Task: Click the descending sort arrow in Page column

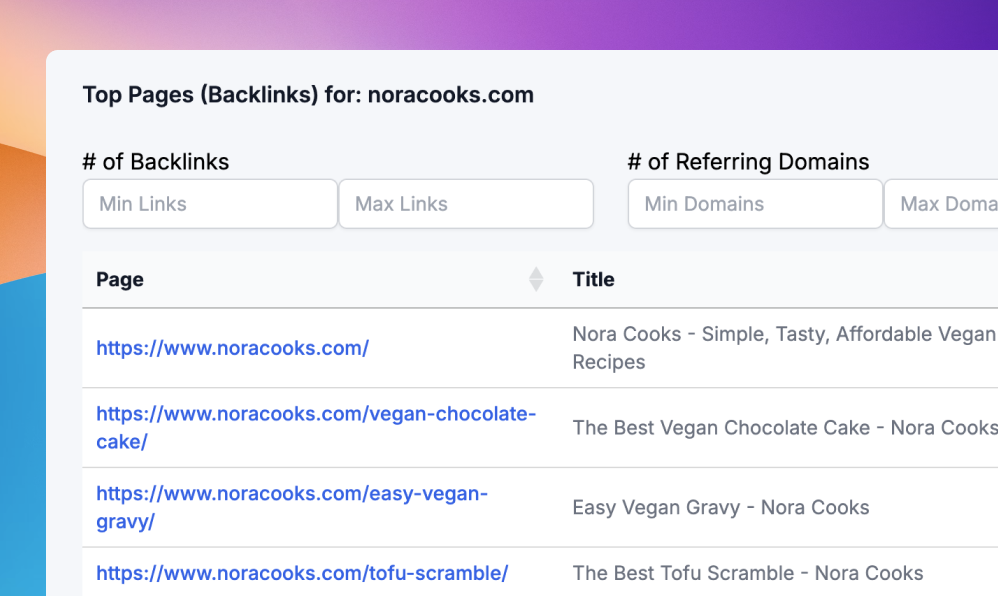Action: (x=536, y=286)
